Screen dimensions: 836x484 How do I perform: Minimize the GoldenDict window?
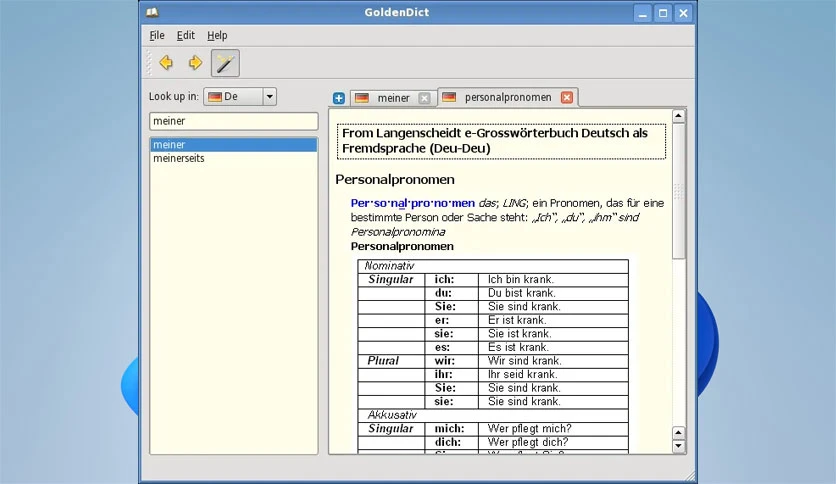[x=642, y=13]
